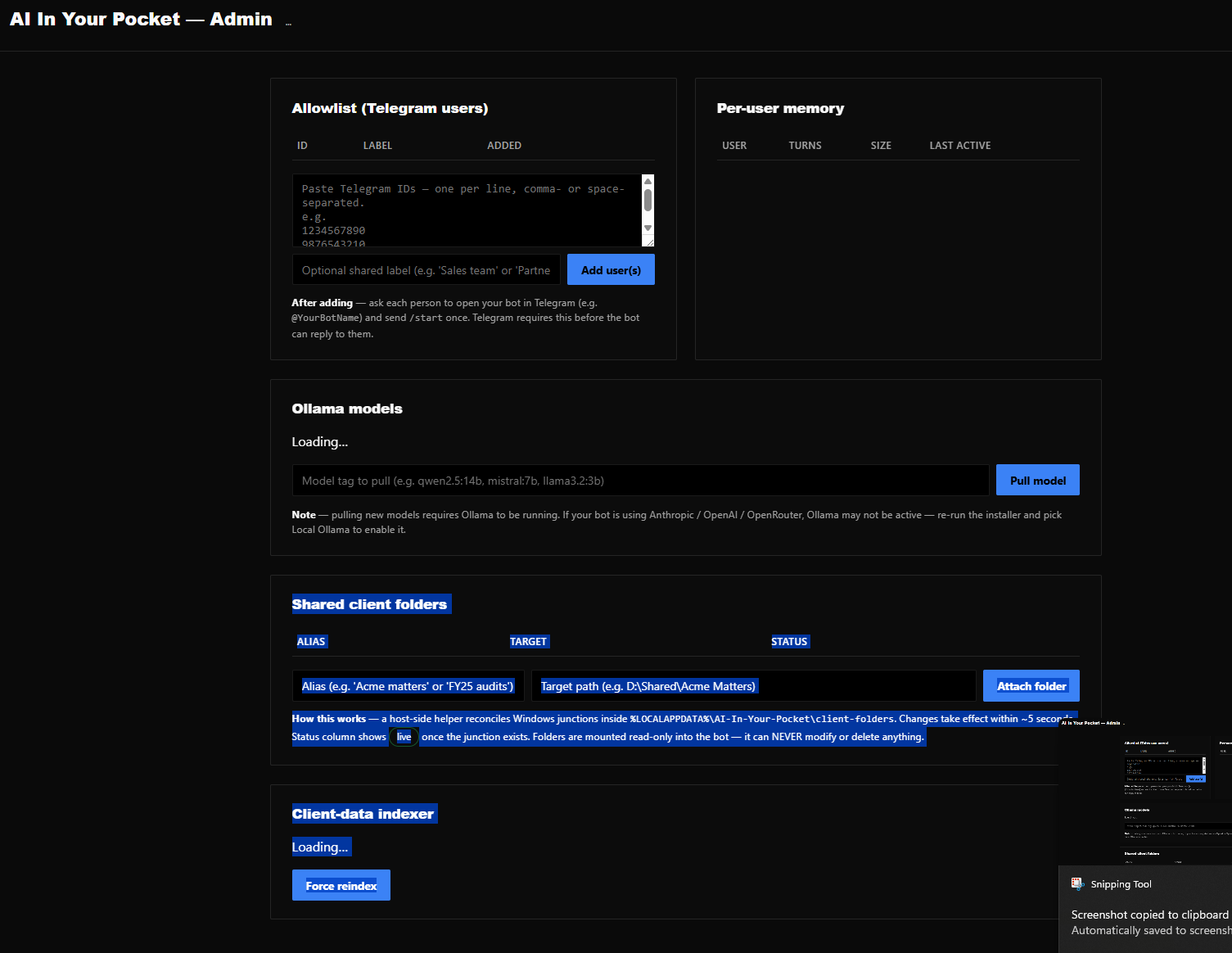Click the Telegram IDs textarea resize grip

(x=648, y=241)
